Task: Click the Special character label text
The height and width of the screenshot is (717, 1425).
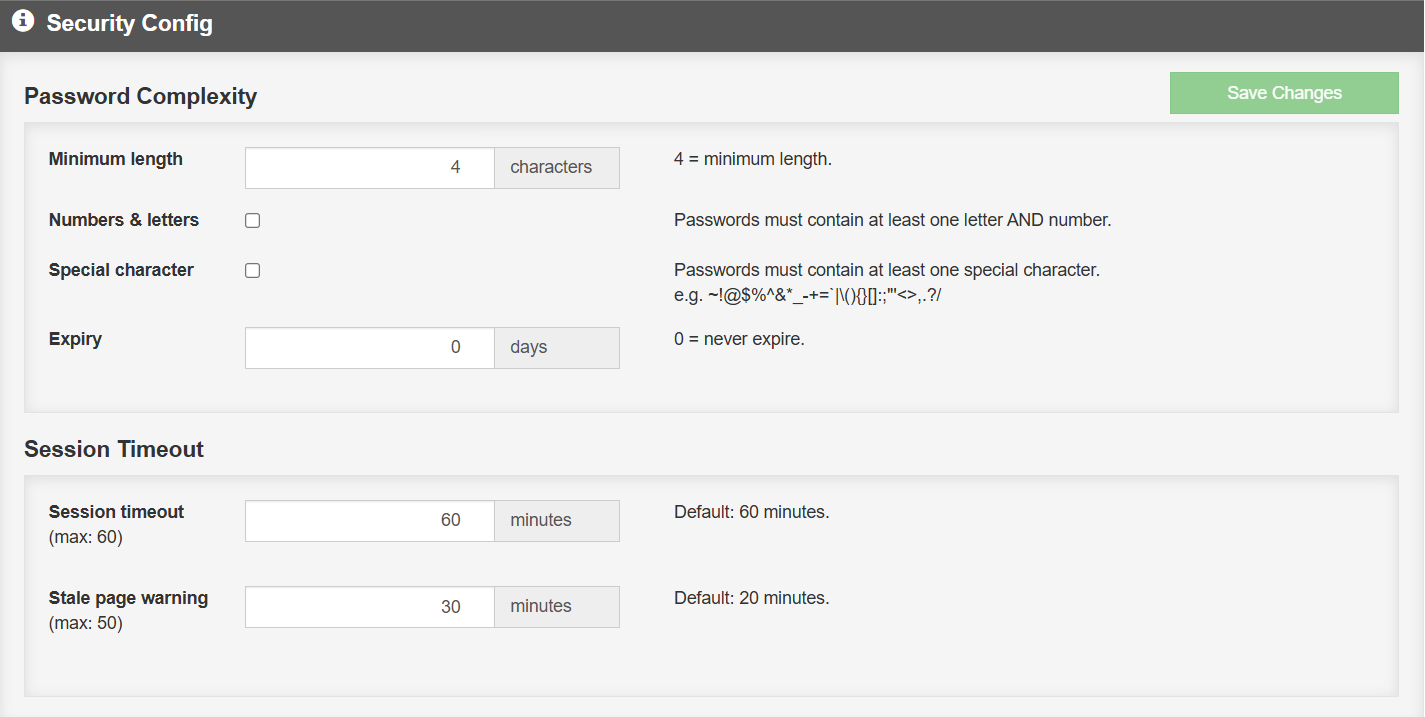Action: (x=121, y=270)
